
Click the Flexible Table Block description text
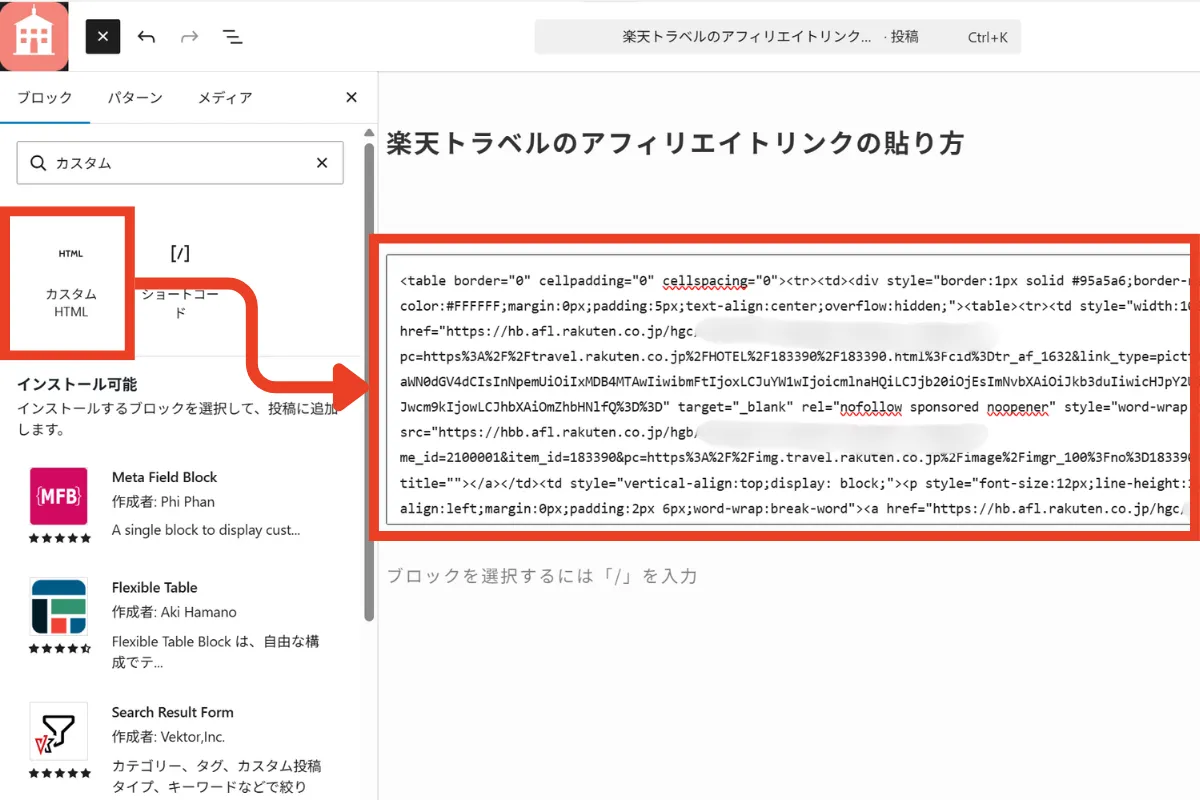pos(216,651)
